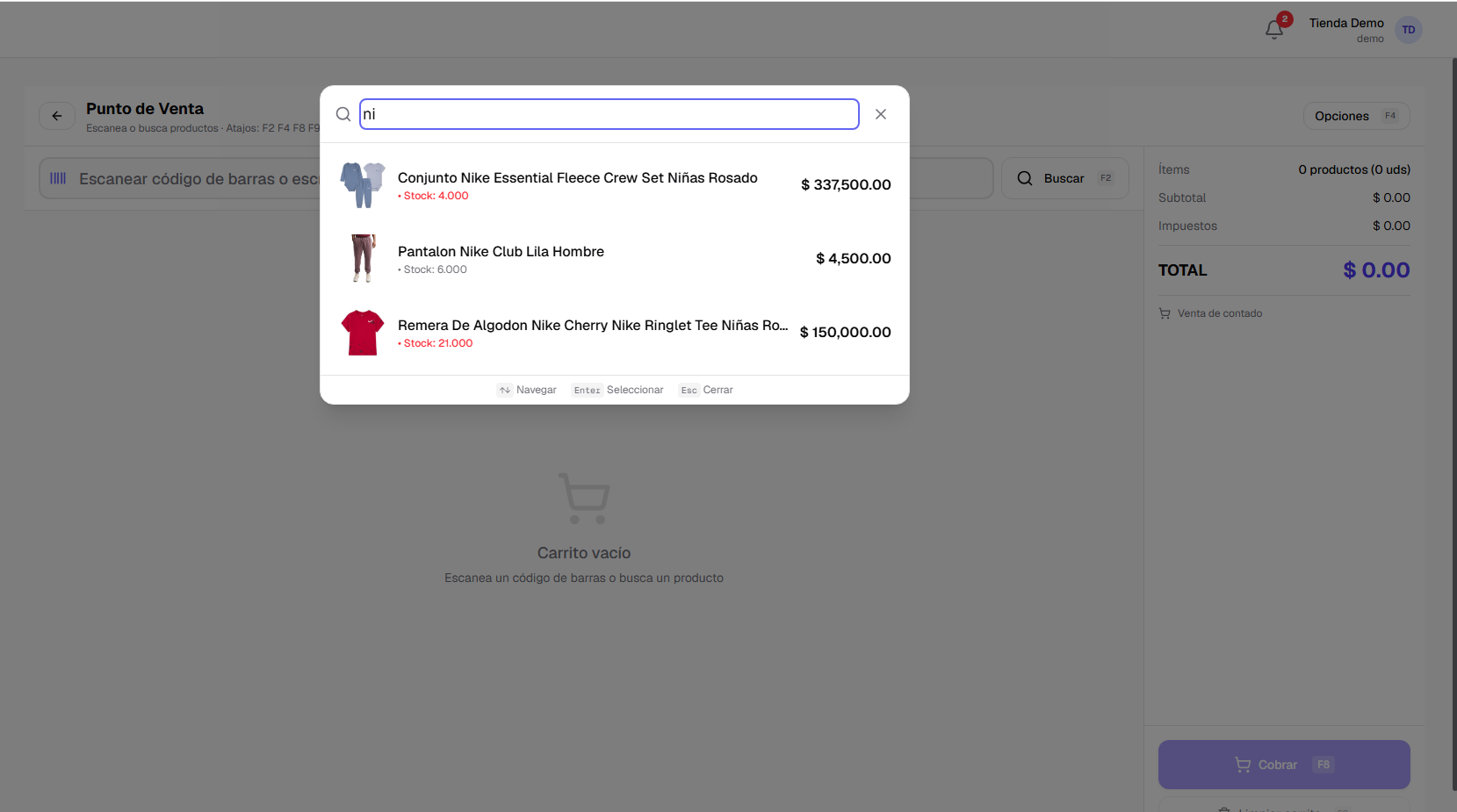Open the Opciones menu button
Image resolution: width=1457 pixels, height=812 pixels.
[1356, 116]
